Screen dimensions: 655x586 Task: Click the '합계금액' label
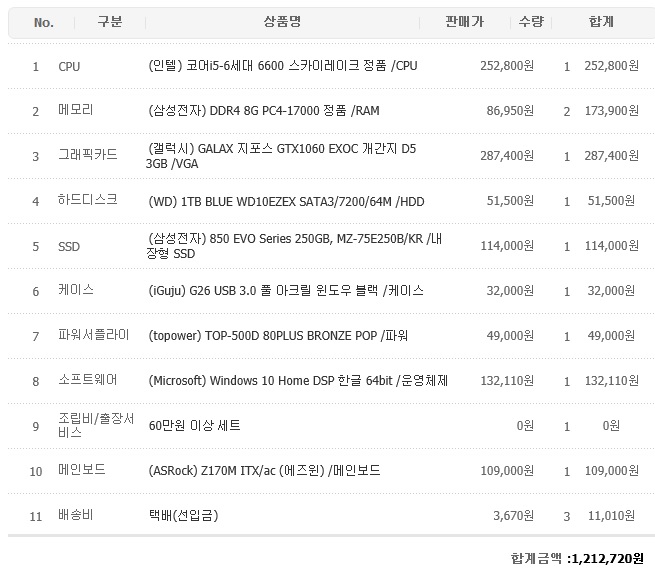tap(536, 558)
